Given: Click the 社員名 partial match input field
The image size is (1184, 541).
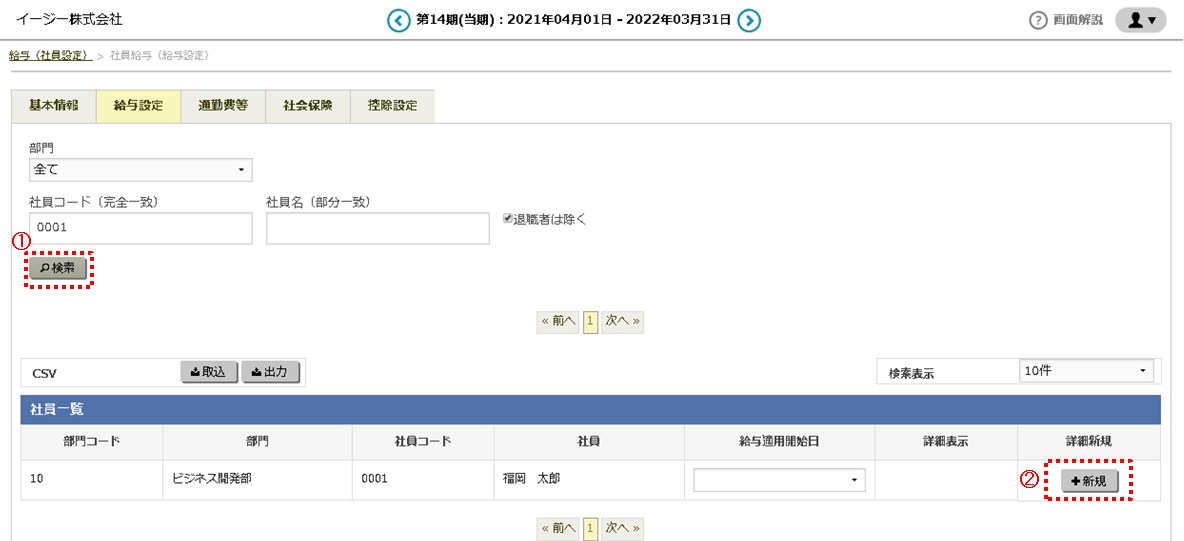Looking at the screenshot, I should click(377, 228).
